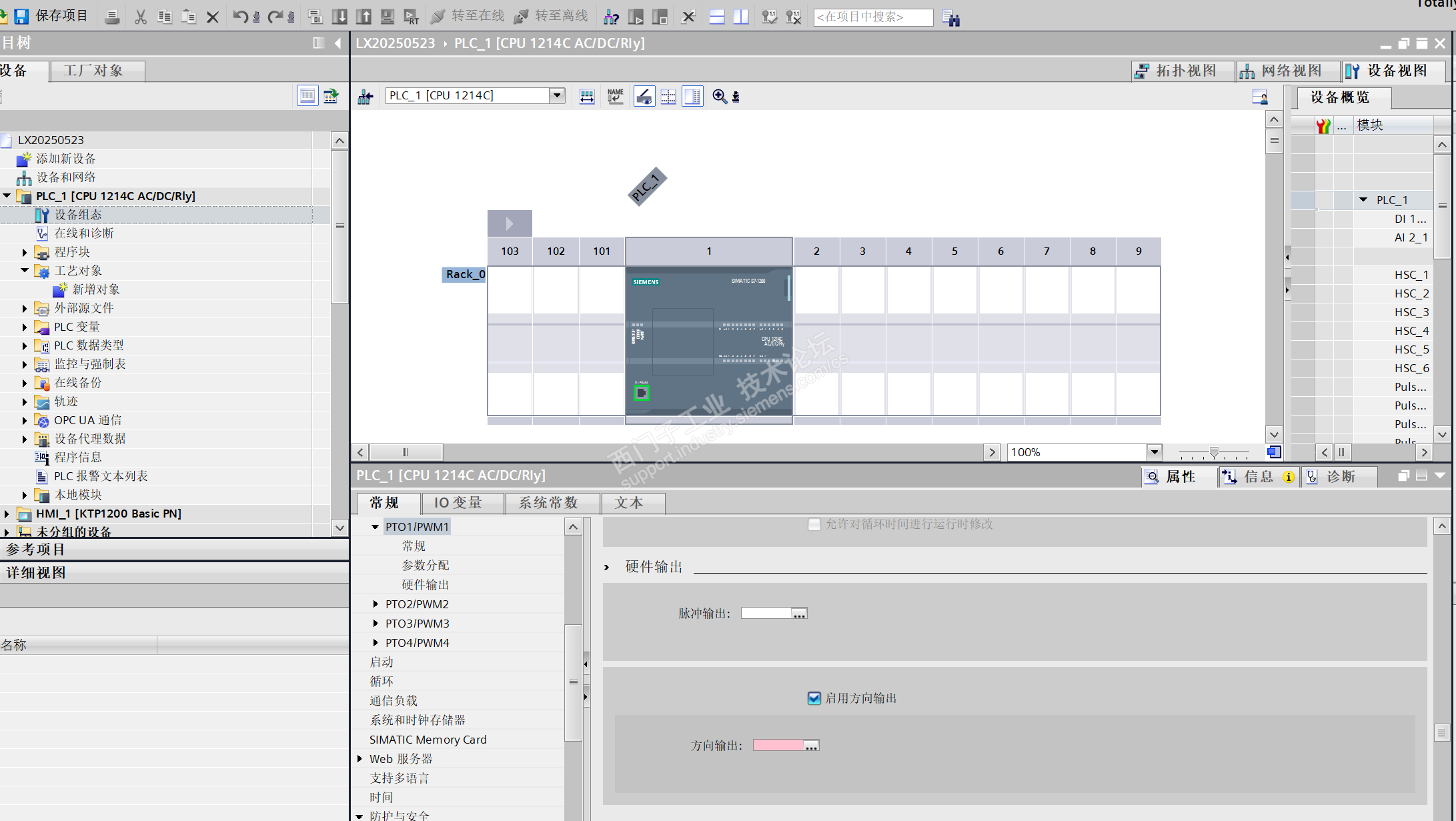Screen dimensions: 1456x821
Task: Open the PLC_1 [CPU 1214C] device dropdown
Action: pyautogui.click(x=557, y=95)
